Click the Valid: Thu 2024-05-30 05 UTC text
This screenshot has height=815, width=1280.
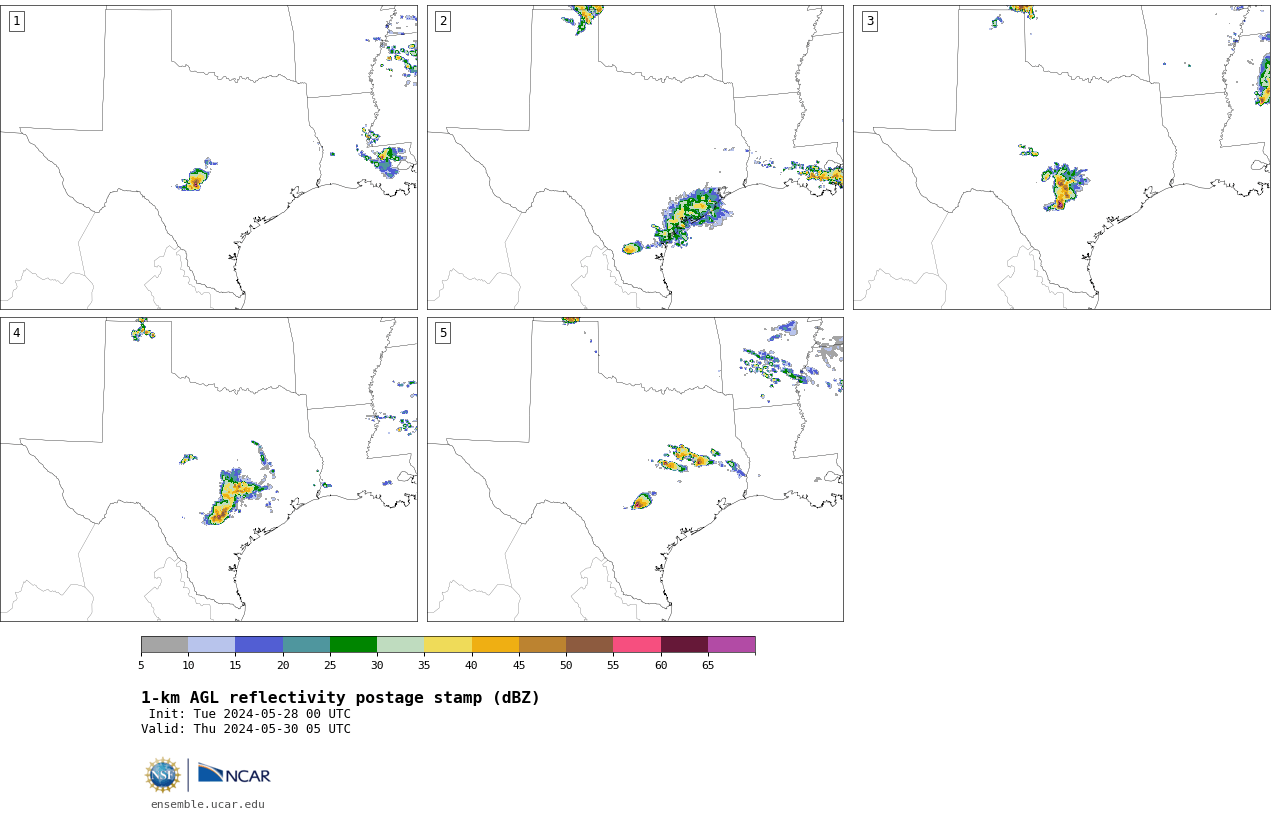pyautogui.click(x=246, y=729)
